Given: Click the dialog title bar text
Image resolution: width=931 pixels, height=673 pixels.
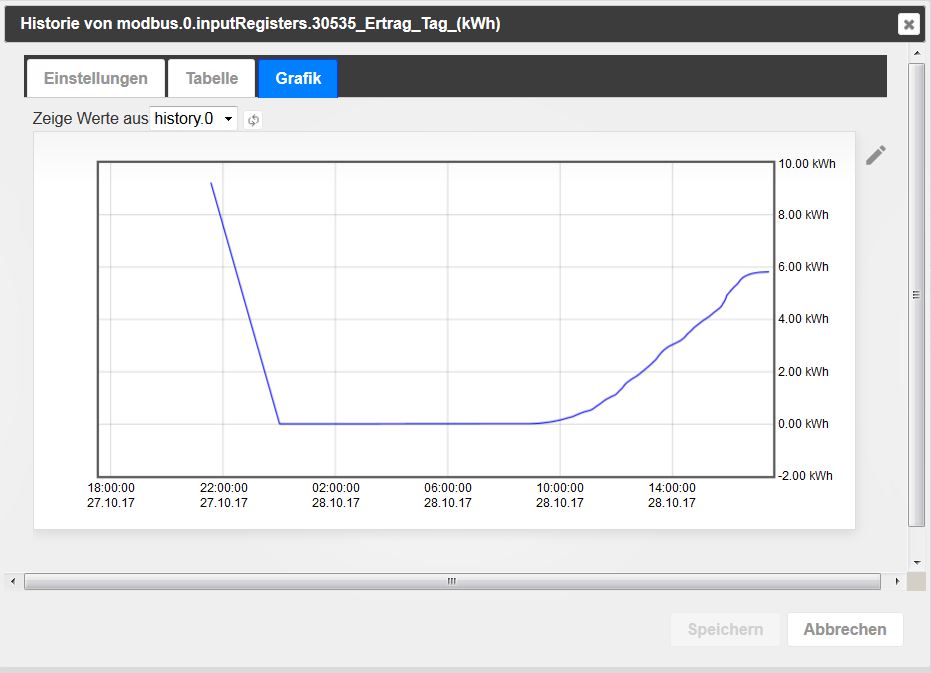Looking at the screenshot, I should coord(260,23).
